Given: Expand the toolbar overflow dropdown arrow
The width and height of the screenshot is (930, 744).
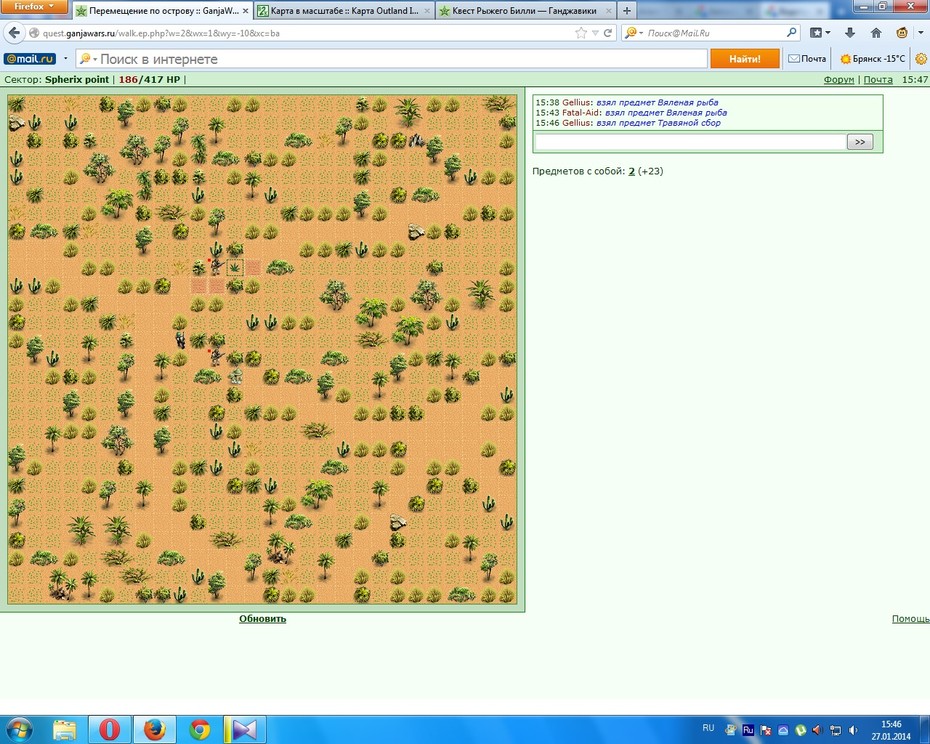Looking at the screenshot, I should click(921, 33).
